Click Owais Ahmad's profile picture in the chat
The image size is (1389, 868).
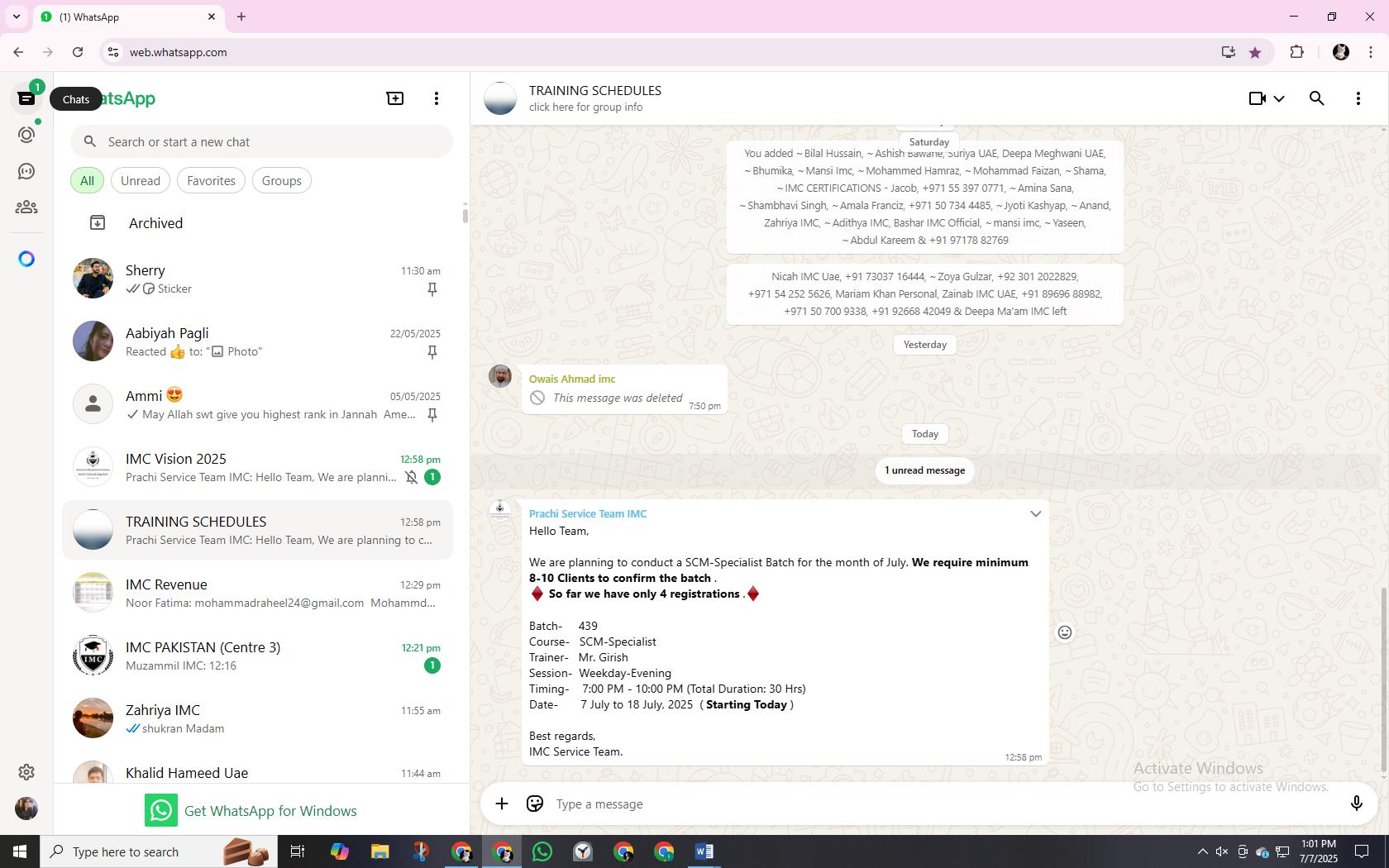(500, 376)
